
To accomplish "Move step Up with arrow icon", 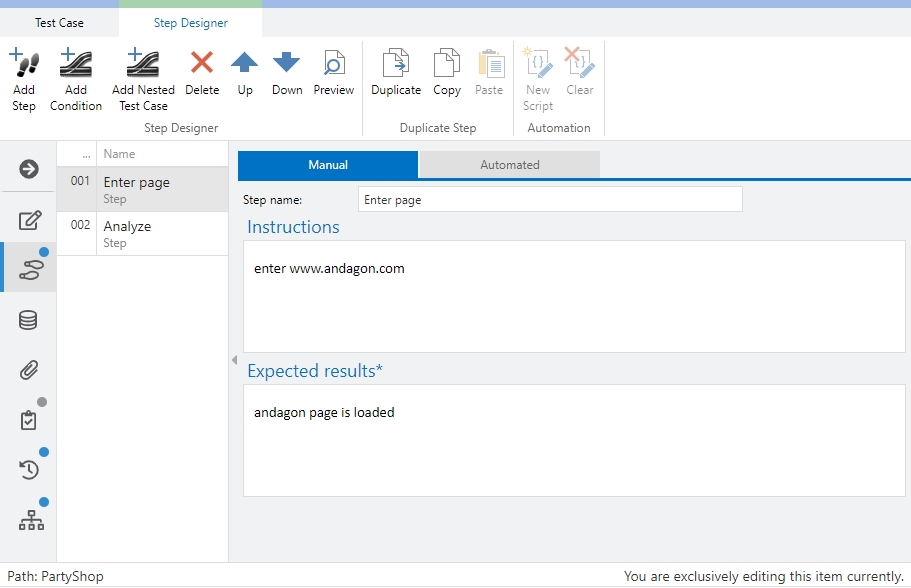I will click(x=245, y=64).
